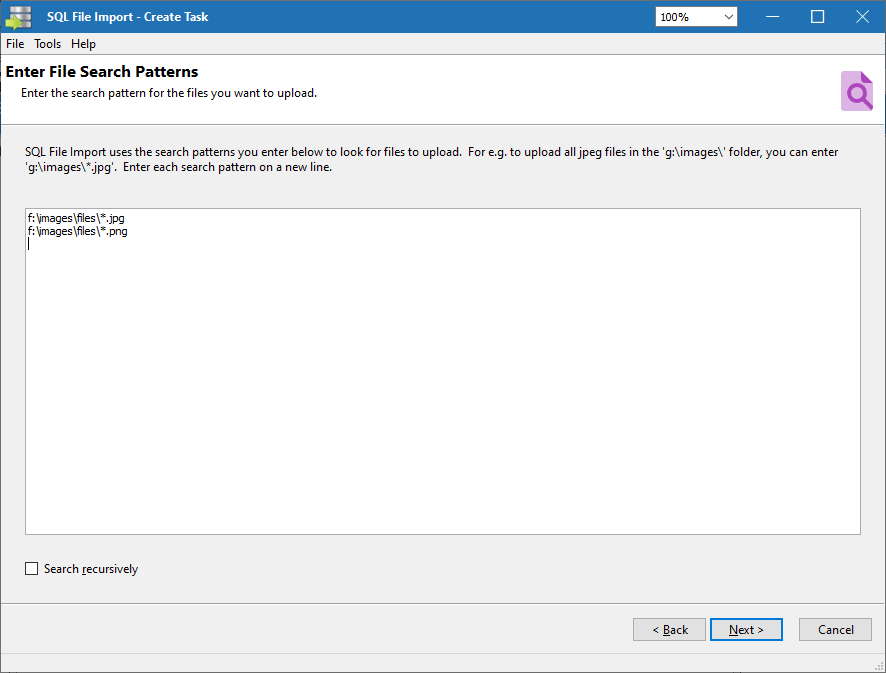Viewport: 886px width, 673px height.
Task: Click the 'Enter the search pattern' subtitle text
Action: (169, 93)
